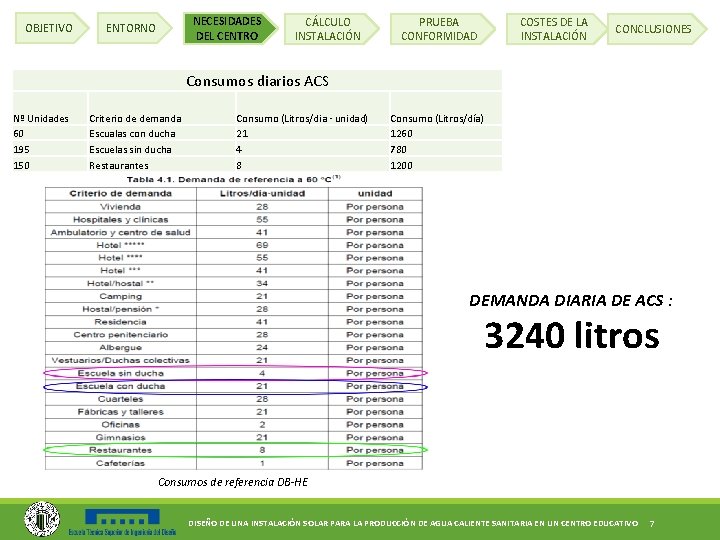Click 'Restaurantes' in the reference table
Image resolution: width=720 pixels, height=540 pixels.
point(120,450)
